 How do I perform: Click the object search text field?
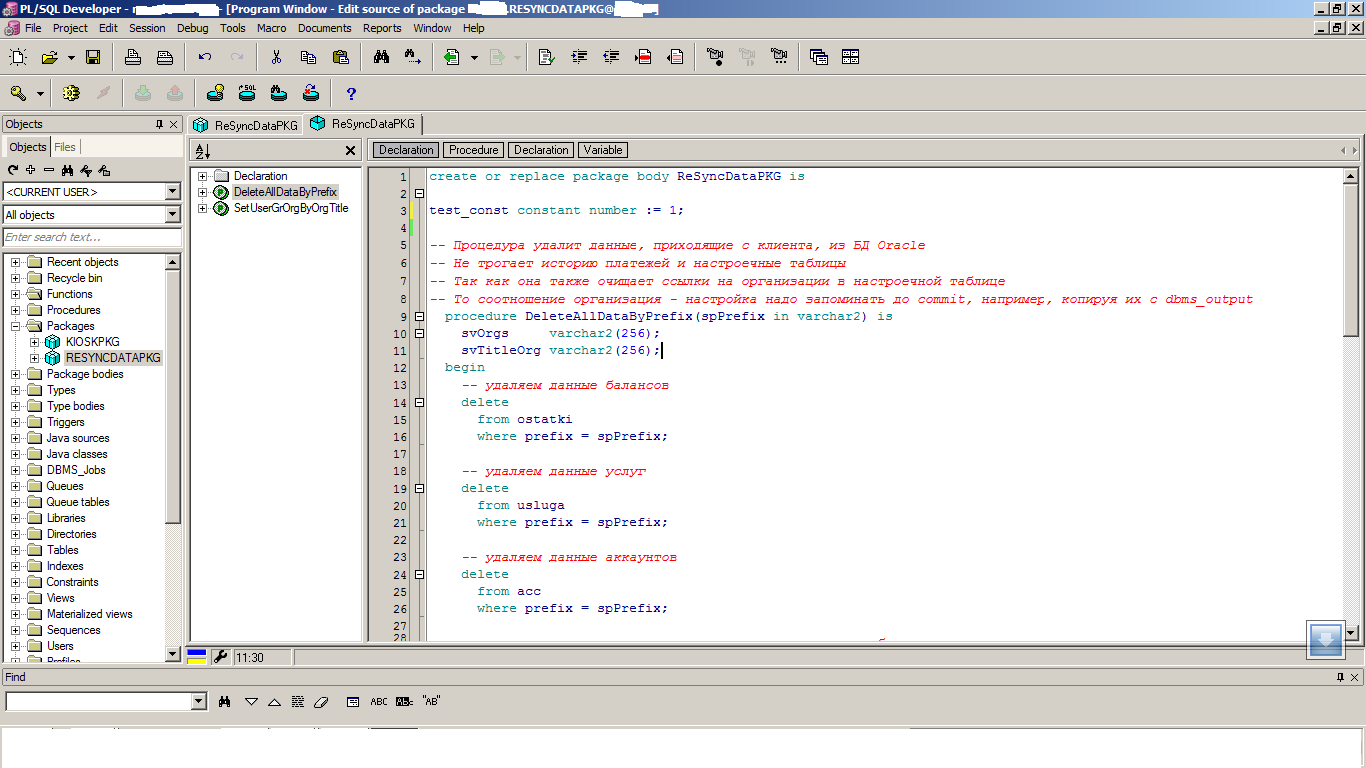92,237
